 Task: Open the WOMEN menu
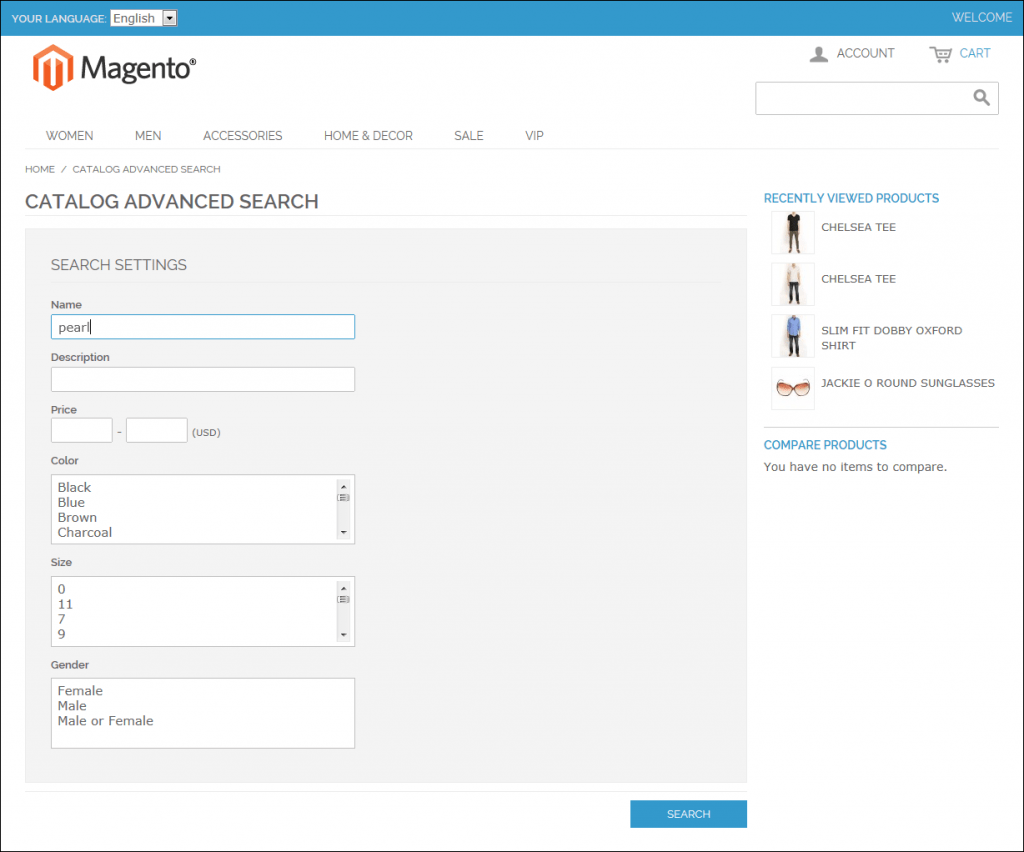[69, 135]
